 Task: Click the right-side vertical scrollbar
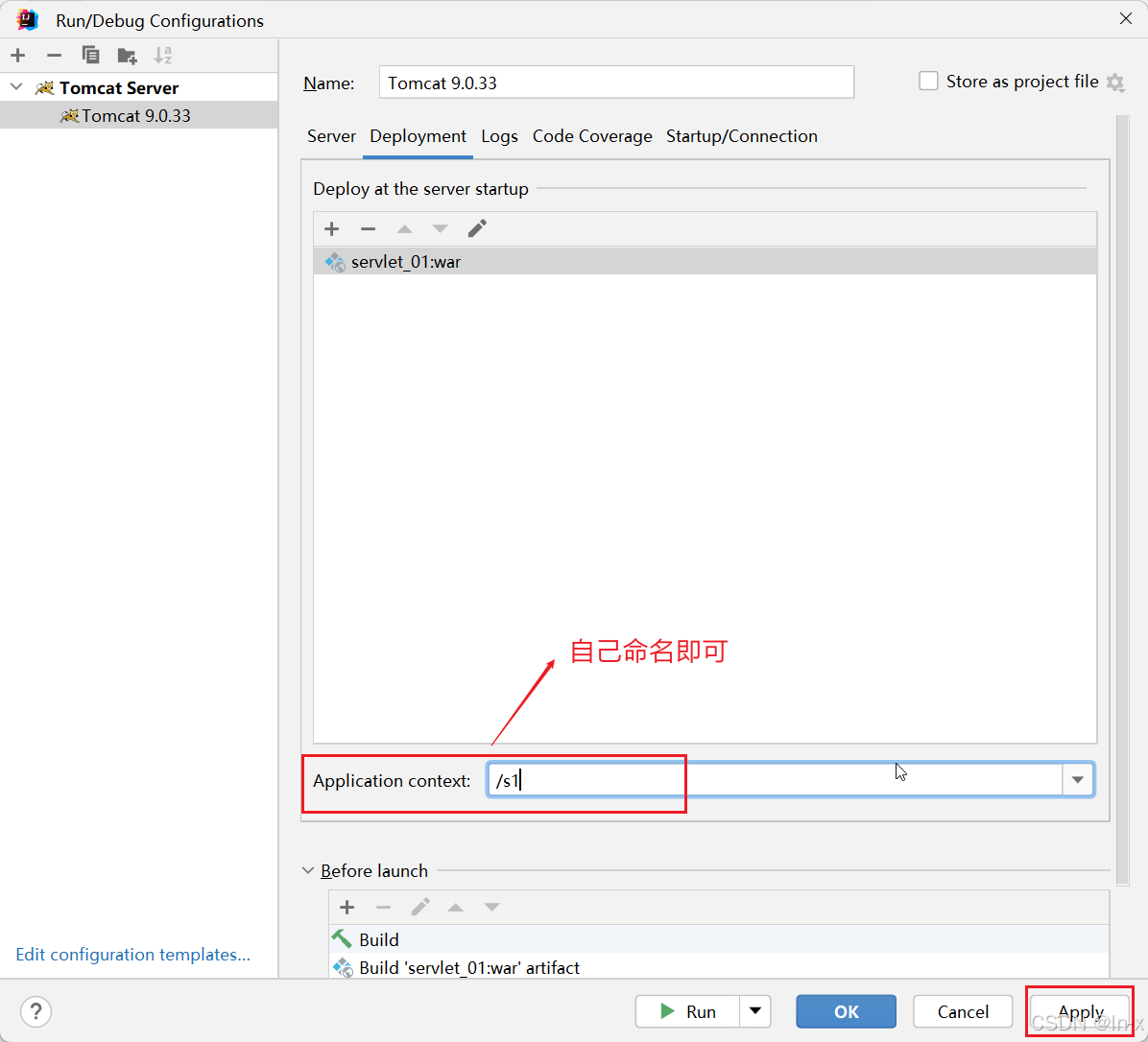[x=1122, y=500]
